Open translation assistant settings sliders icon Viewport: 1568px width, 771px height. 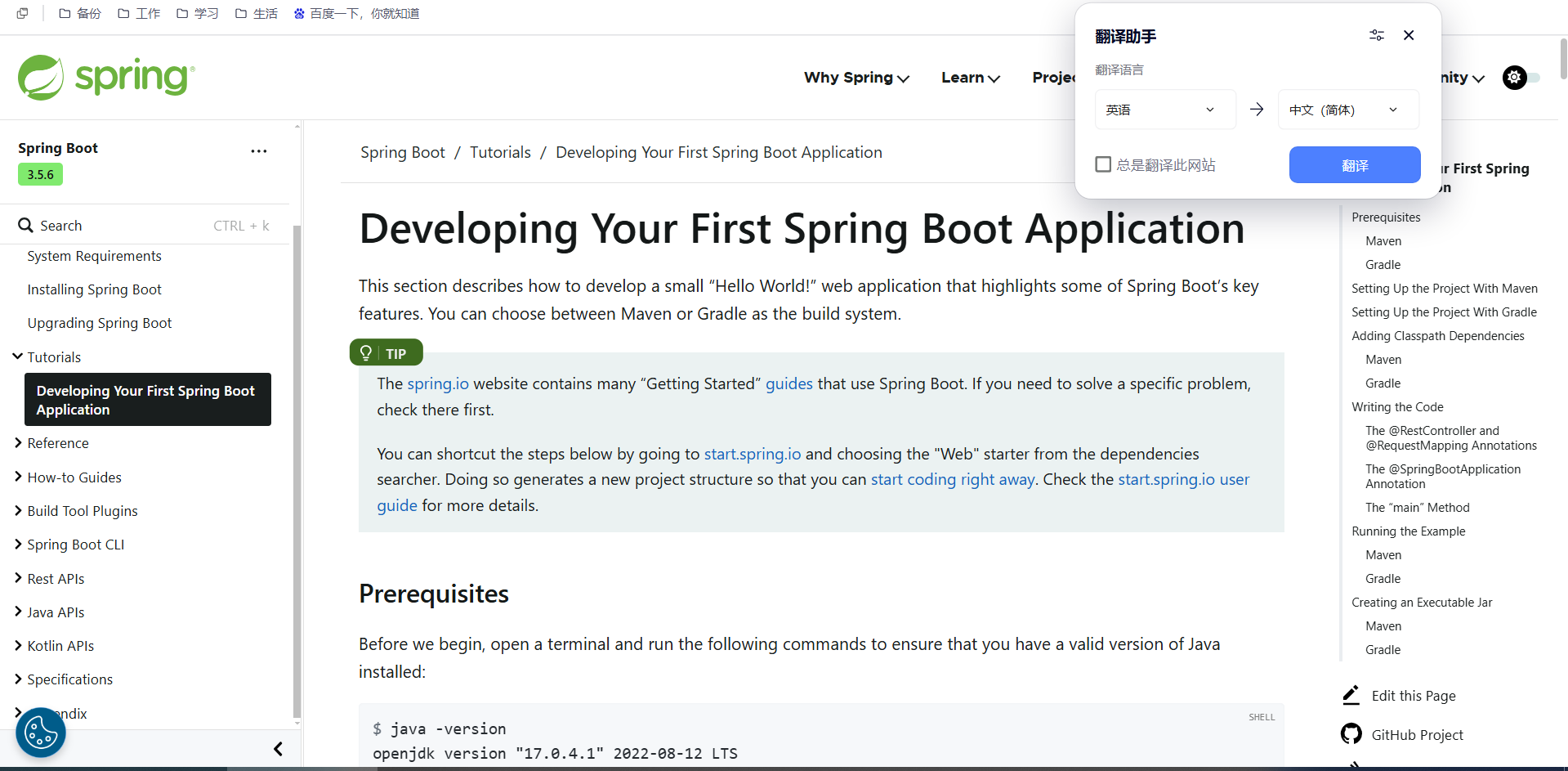(1377, 35)
